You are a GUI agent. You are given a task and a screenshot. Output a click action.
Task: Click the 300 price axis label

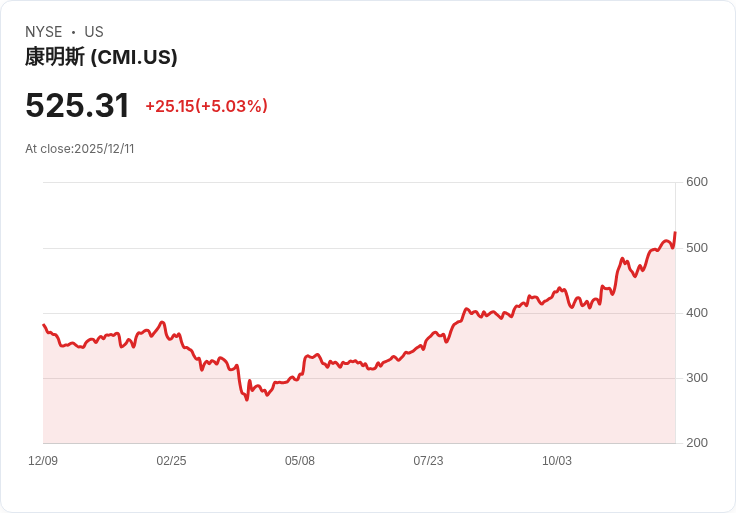click(697, 378)
